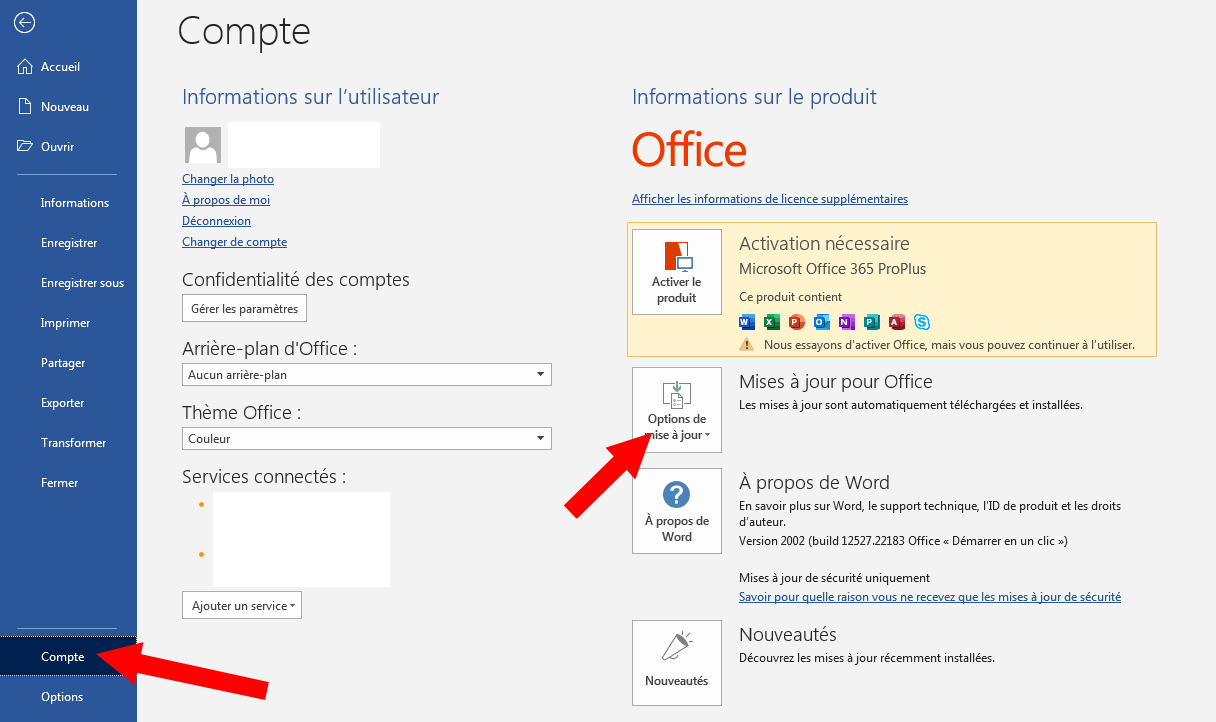Change the 'Thème Office' dropdown from Couleur
The height and width of the screenshot is (722, 1216).
[x=366, y=438]
